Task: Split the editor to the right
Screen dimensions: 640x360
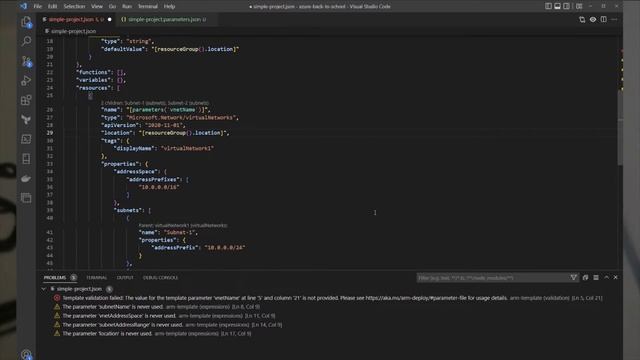Action: (x=603, y=19)
